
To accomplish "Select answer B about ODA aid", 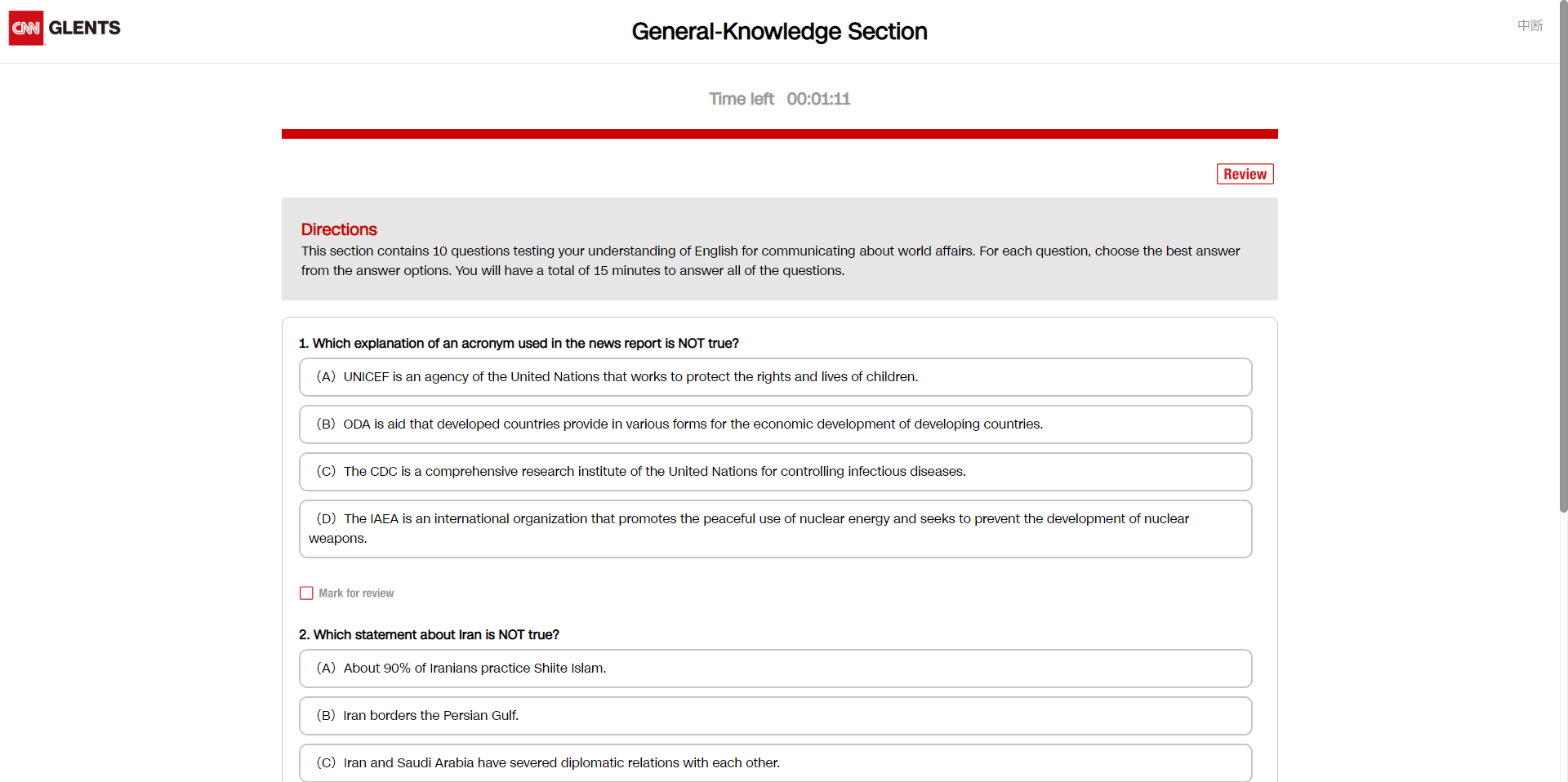I will point(775,424).
